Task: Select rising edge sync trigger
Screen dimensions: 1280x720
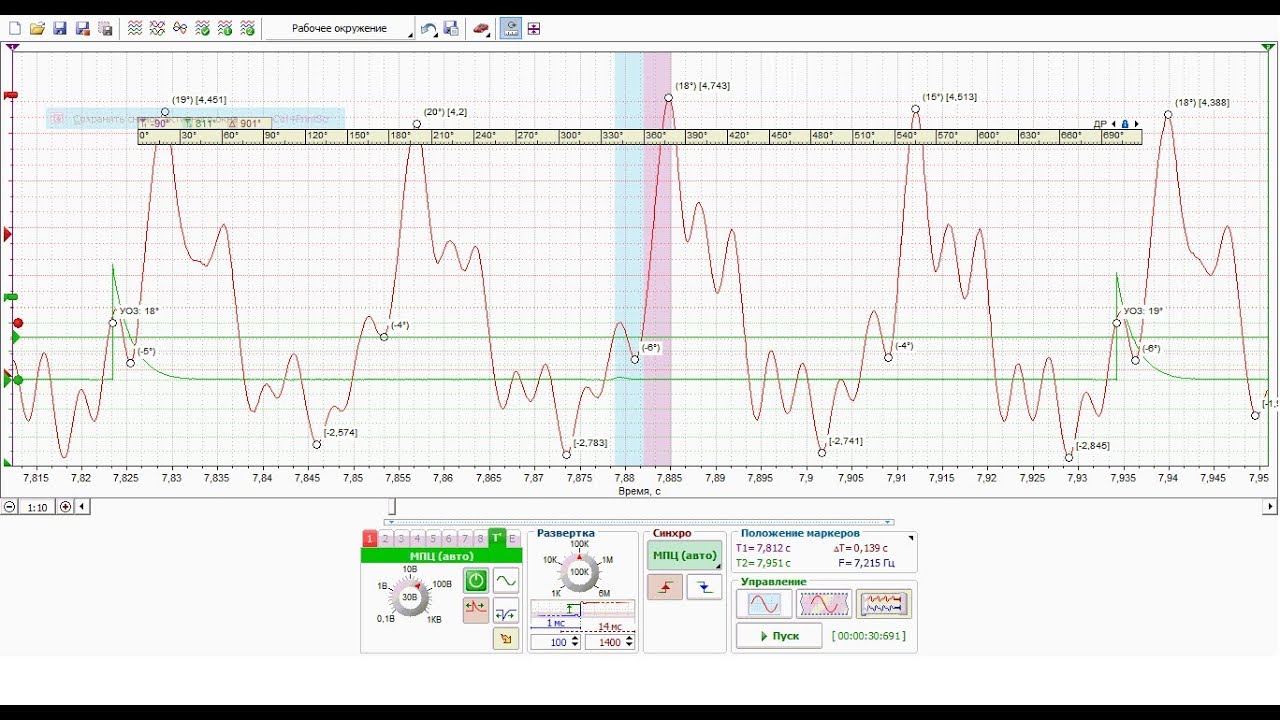Action: tap(665, 588)
